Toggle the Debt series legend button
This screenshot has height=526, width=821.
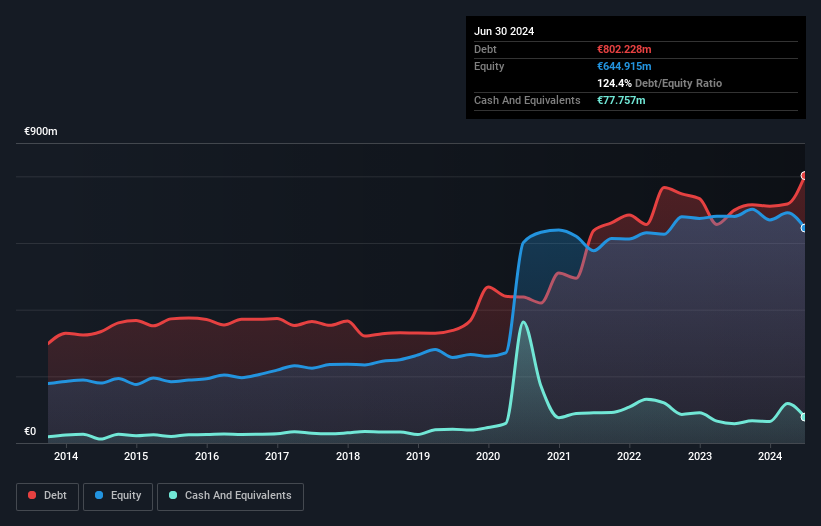click(x=47, y=496)
